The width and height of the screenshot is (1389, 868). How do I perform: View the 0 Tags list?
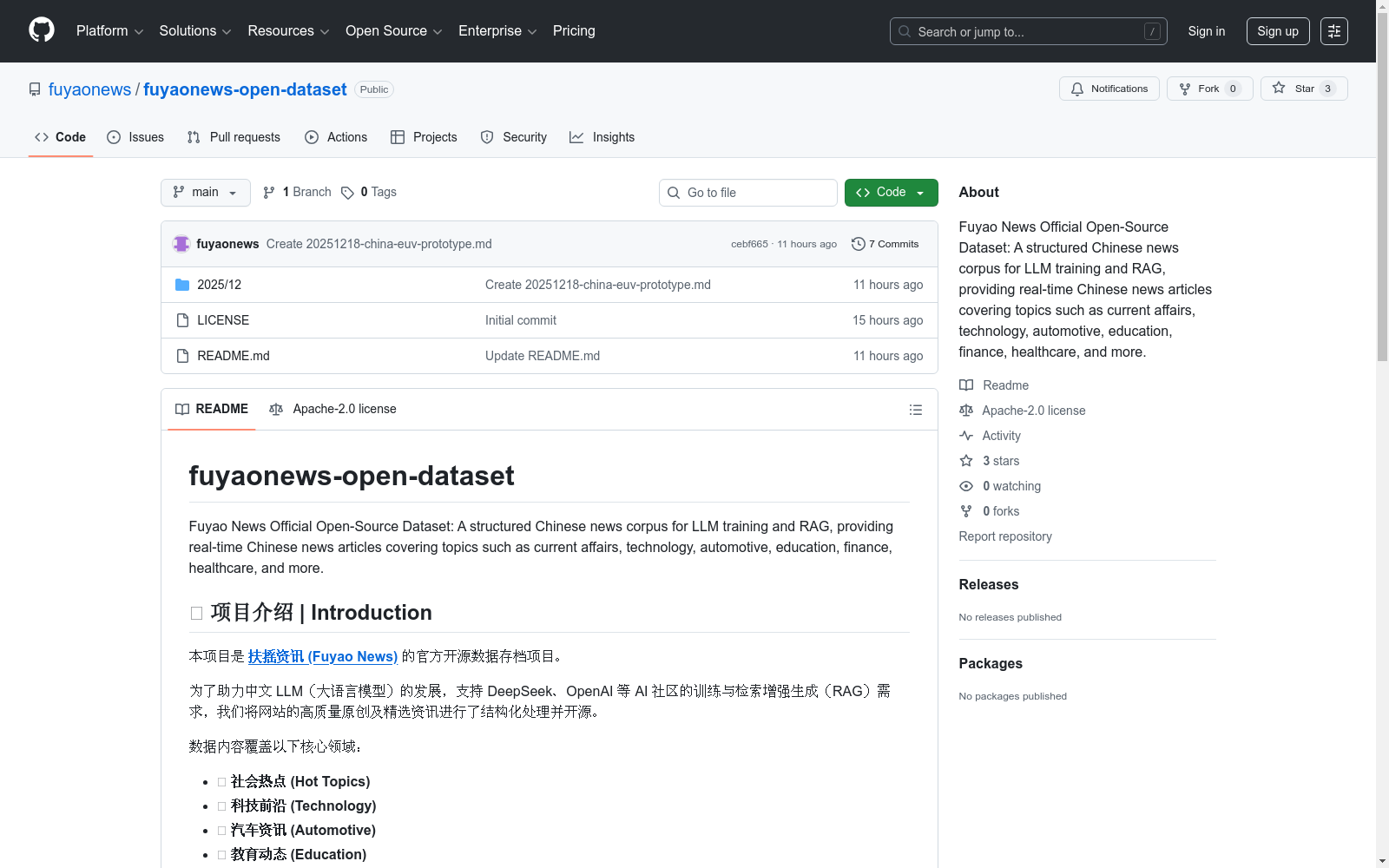click(369, 193)
